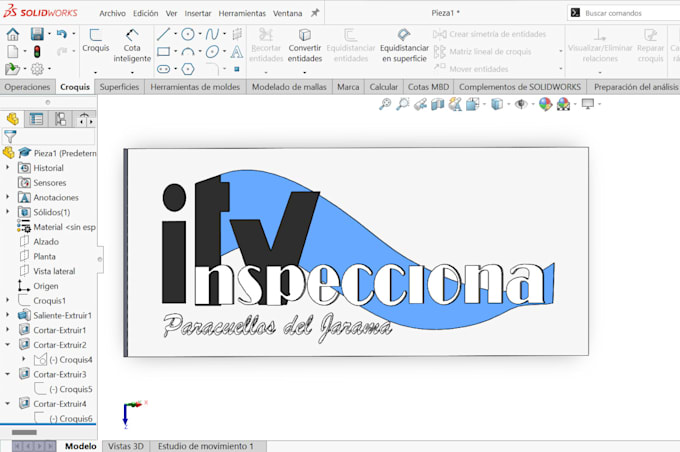The height and width of the screenshot is (452, 680).
Task: Open the FeatureManager design tree tab
Action: click(13, 119)
